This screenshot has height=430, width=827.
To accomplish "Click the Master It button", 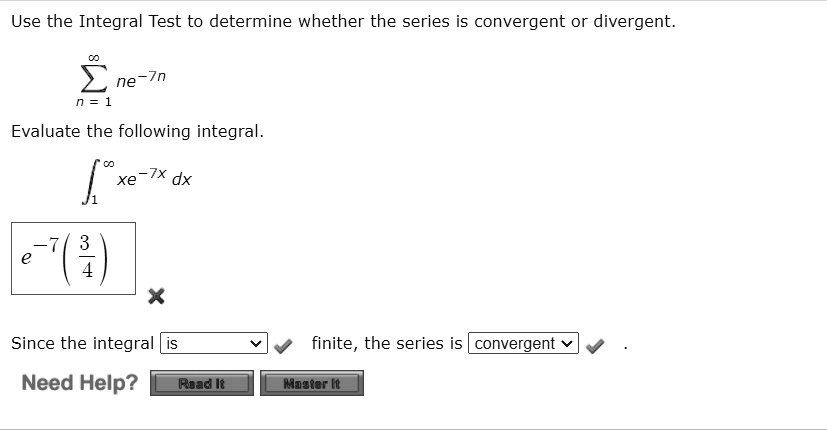I will 312,383.
